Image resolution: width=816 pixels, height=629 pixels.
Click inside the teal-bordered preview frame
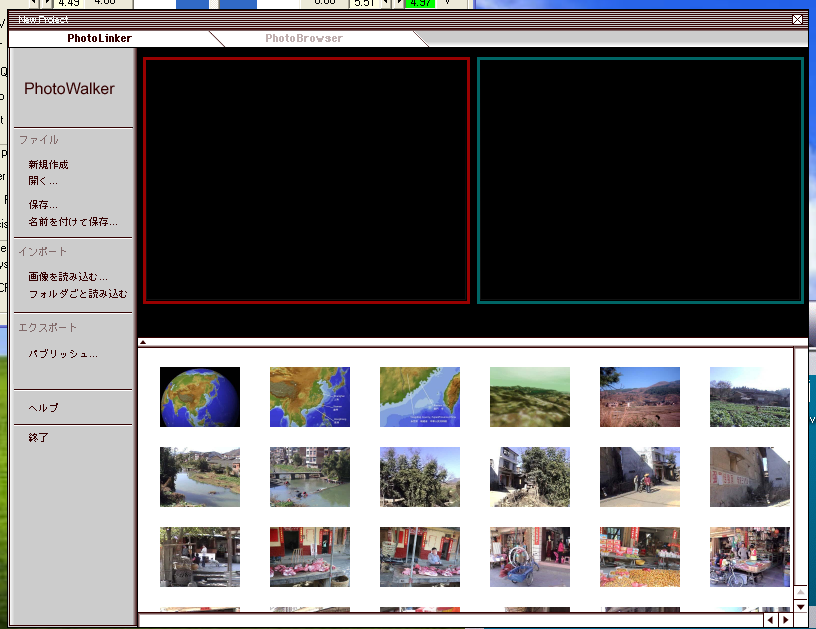tap(640, 180)
